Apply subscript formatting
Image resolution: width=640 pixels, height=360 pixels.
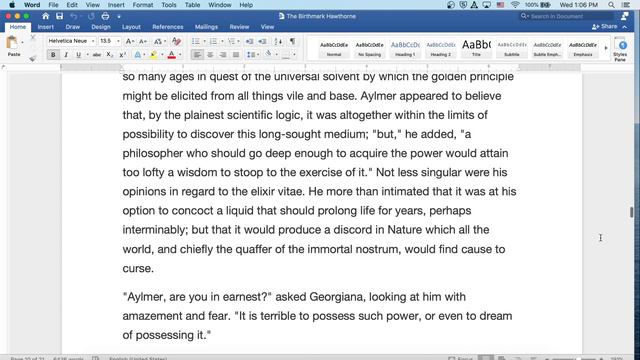(109, 55)
